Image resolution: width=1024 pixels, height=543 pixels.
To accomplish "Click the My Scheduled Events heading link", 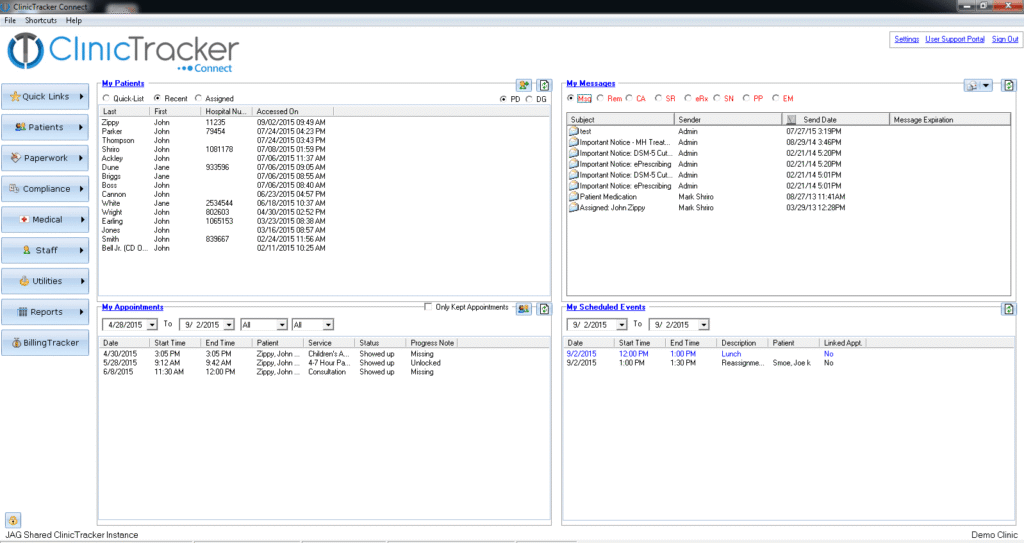I will coord(605,306).
